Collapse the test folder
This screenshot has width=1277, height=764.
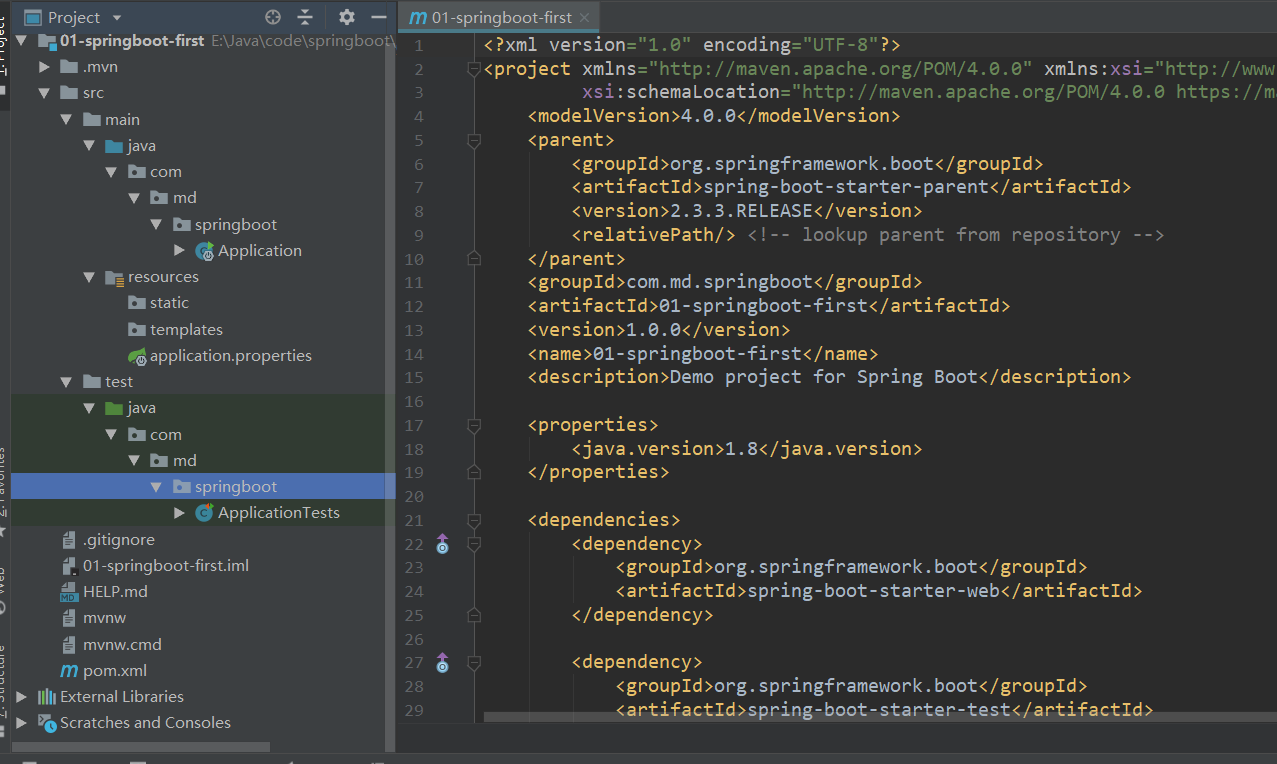pos(67,382)
